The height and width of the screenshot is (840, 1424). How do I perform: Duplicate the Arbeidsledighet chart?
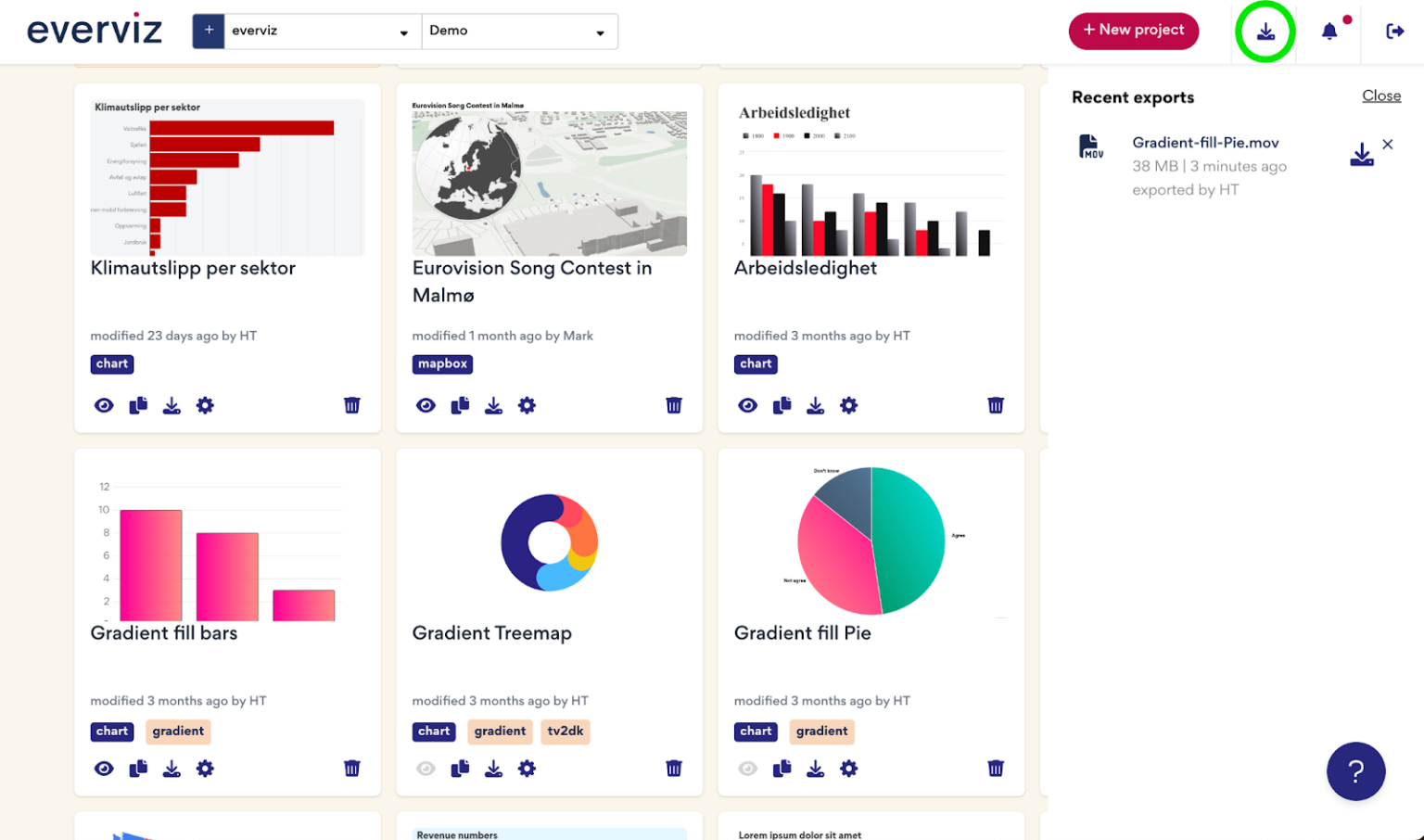(x=782, y=405)
